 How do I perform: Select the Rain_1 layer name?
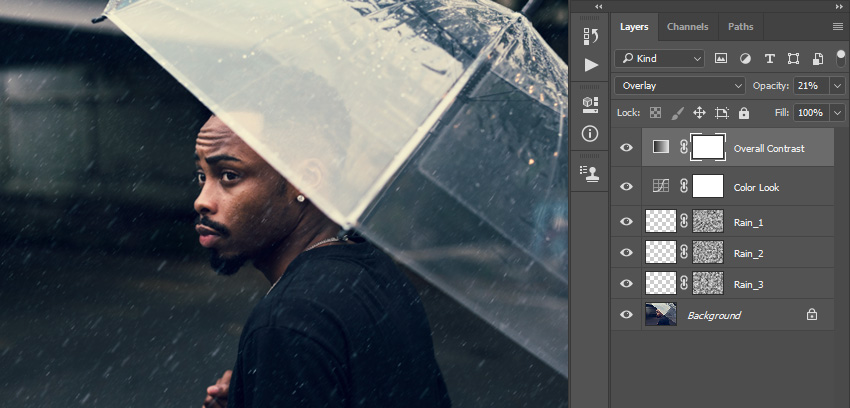[748, 222]
